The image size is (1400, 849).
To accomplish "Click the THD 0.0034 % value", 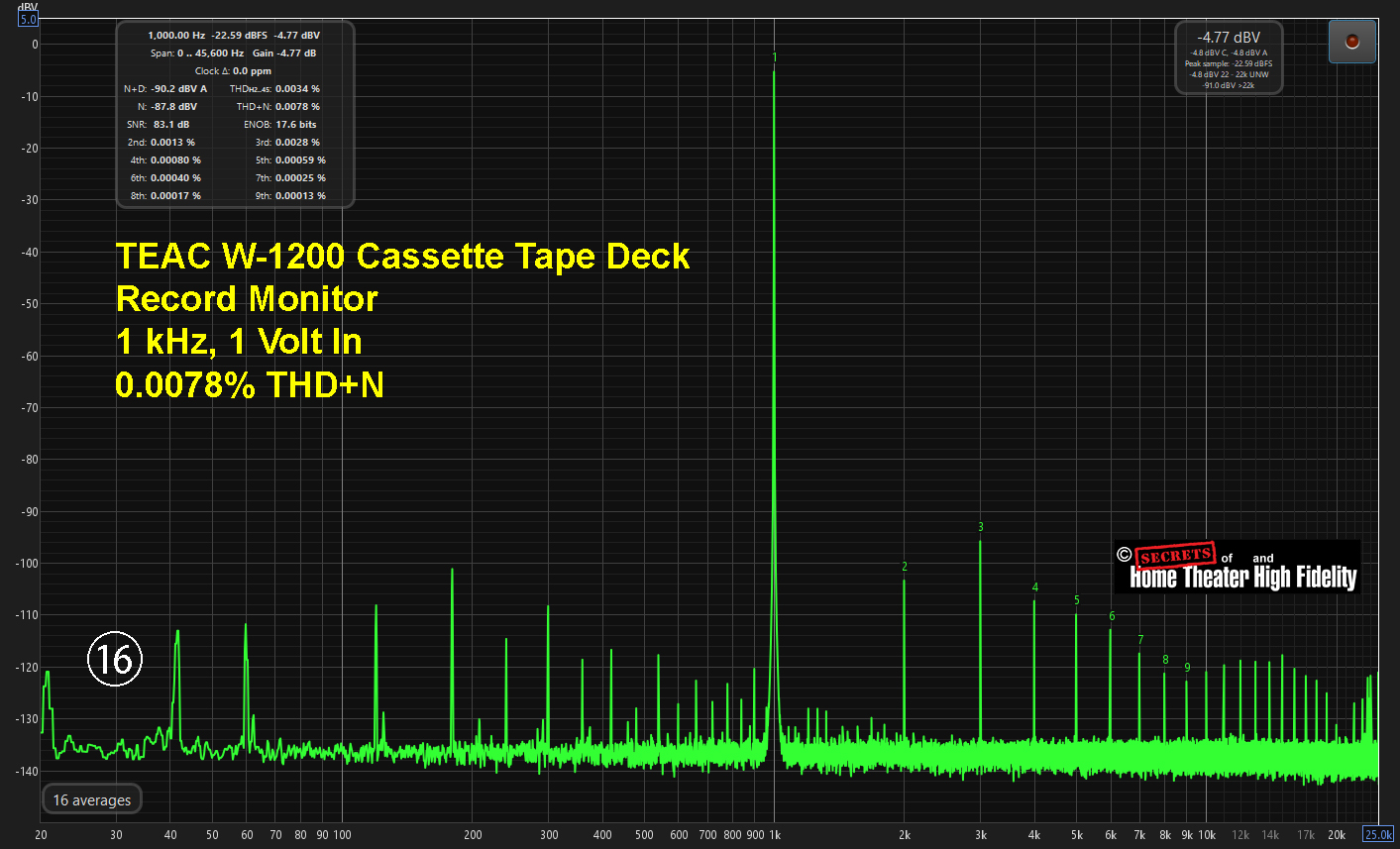I will (274, 88).
